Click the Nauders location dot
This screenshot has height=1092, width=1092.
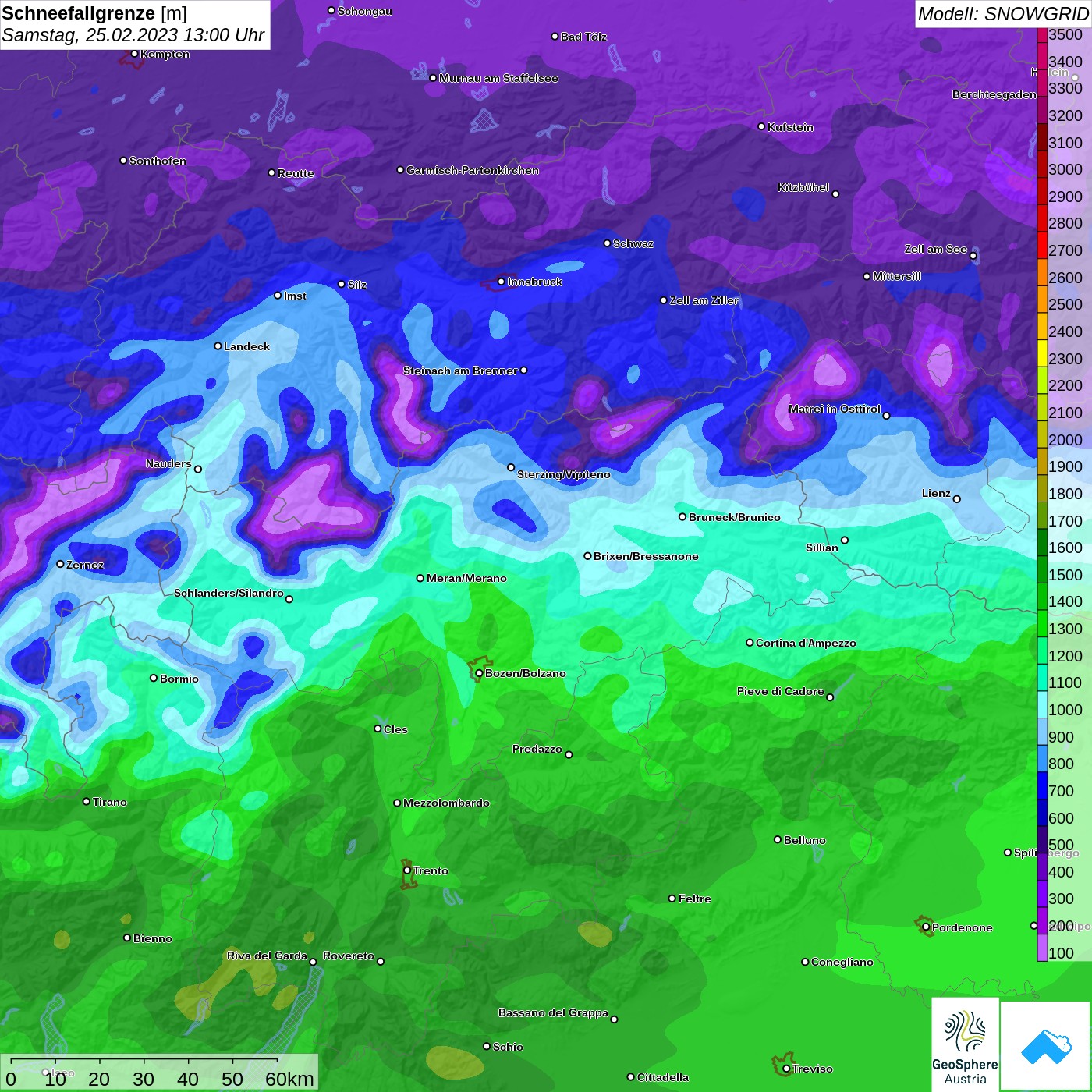coord(198,470)
